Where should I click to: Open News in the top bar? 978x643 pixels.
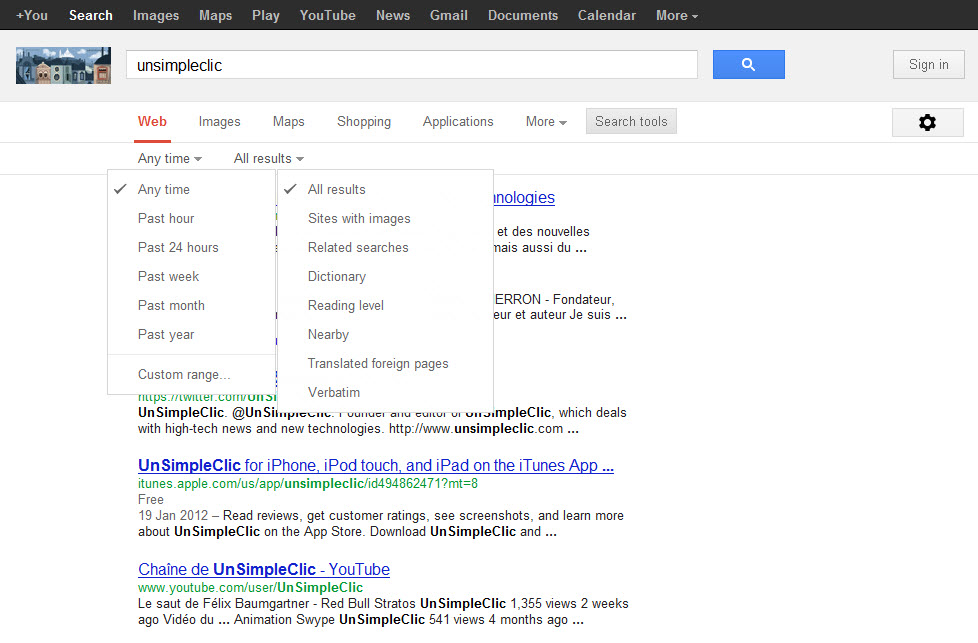point(393,15)
